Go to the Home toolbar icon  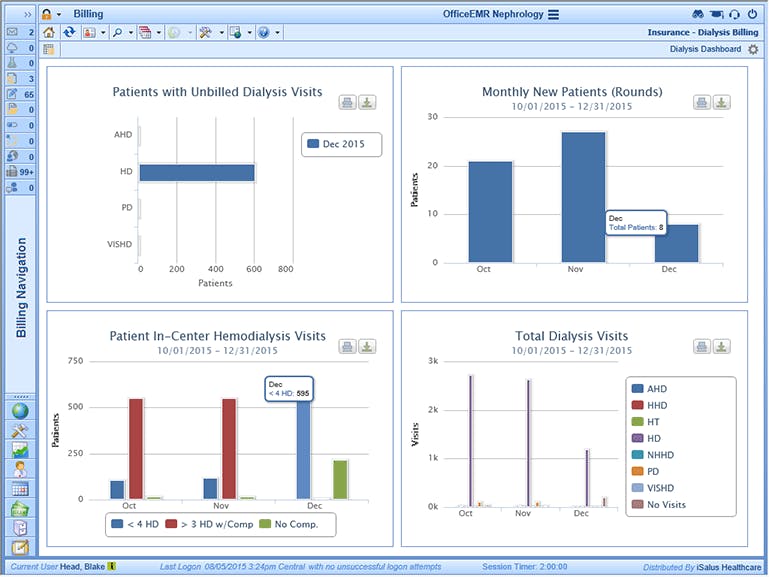point(49,32)
